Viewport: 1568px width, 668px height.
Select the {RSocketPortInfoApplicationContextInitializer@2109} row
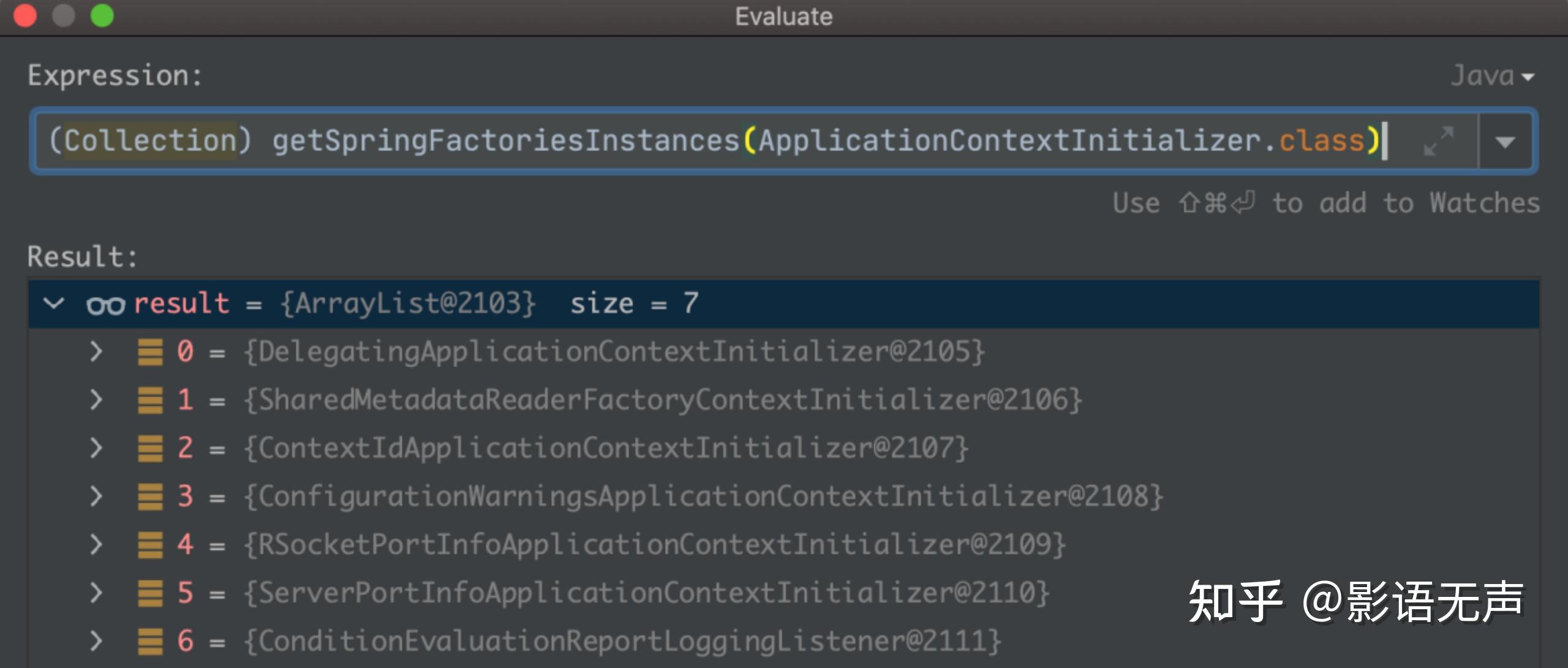(x=784, y=544)
